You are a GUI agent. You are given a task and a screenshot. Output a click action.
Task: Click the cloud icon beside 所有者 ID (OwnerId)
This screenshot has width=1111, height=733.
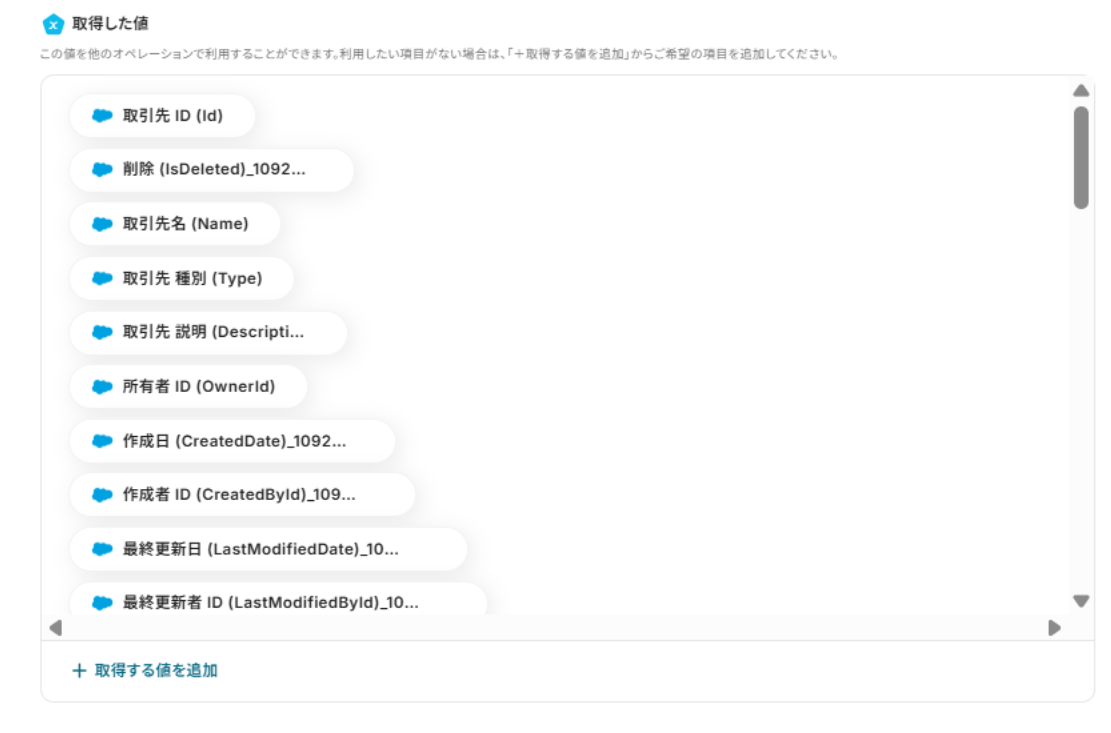pyautogui.click(x=102, y=387)
